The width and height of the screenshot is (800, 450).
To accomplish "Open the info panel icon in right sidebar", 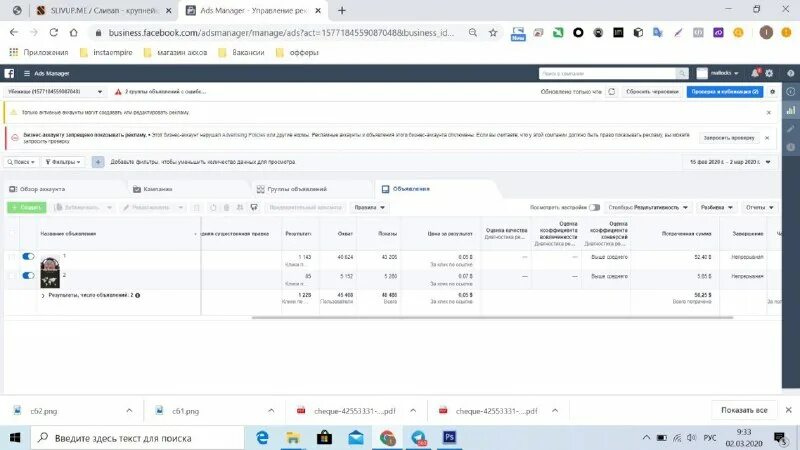I will tap(791, 92).
